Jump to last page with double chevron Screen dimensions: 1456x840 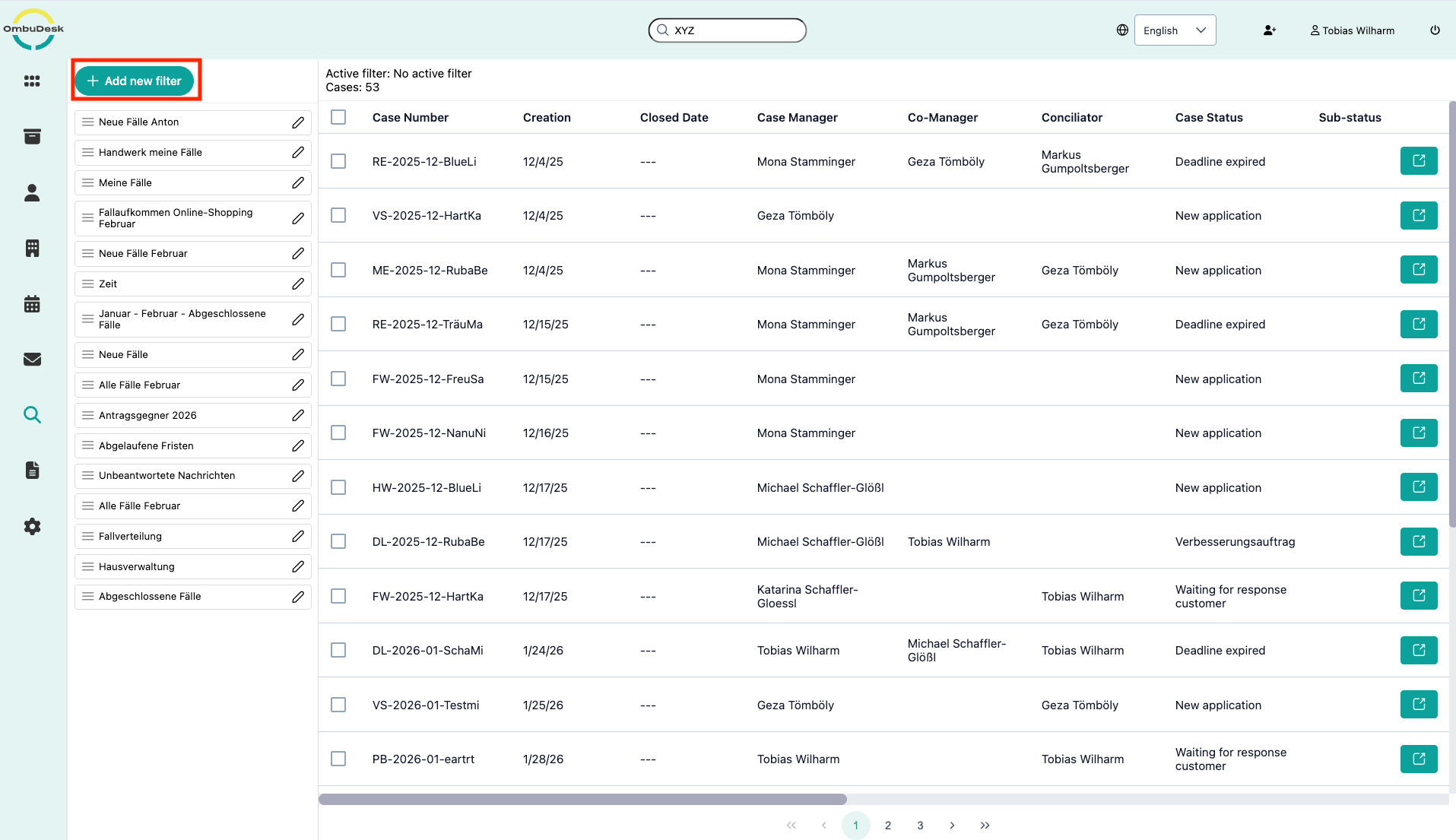point(985,826)
